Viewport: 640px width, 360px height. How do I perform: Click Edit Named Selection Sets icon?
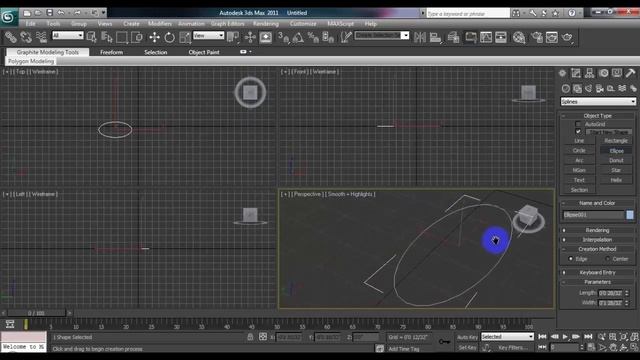point(346,38)
